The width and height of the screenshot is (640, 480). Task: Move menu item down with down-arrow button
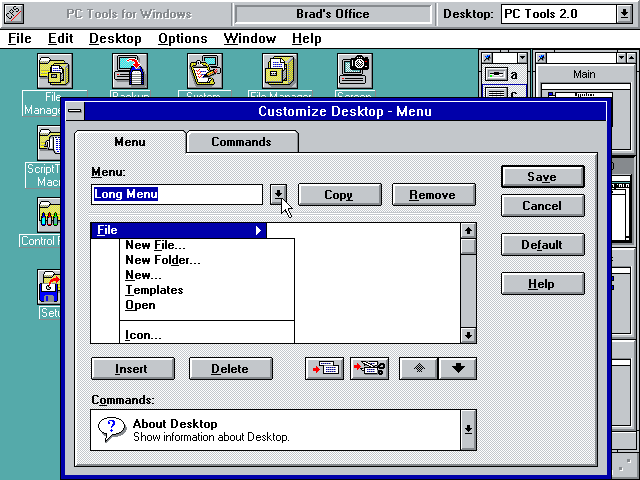click(458, 369)
